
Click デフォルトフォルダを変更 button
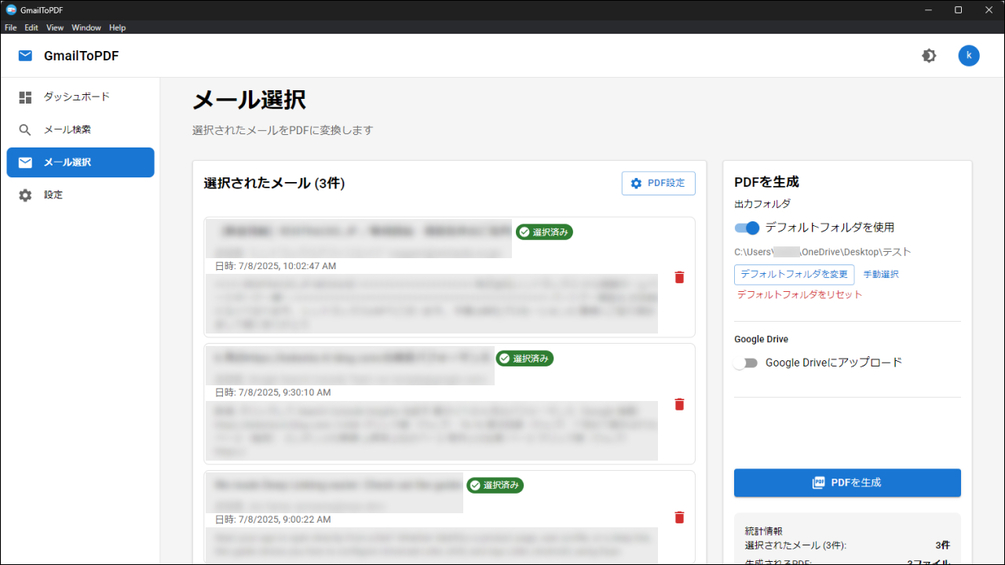click(794, 274)
